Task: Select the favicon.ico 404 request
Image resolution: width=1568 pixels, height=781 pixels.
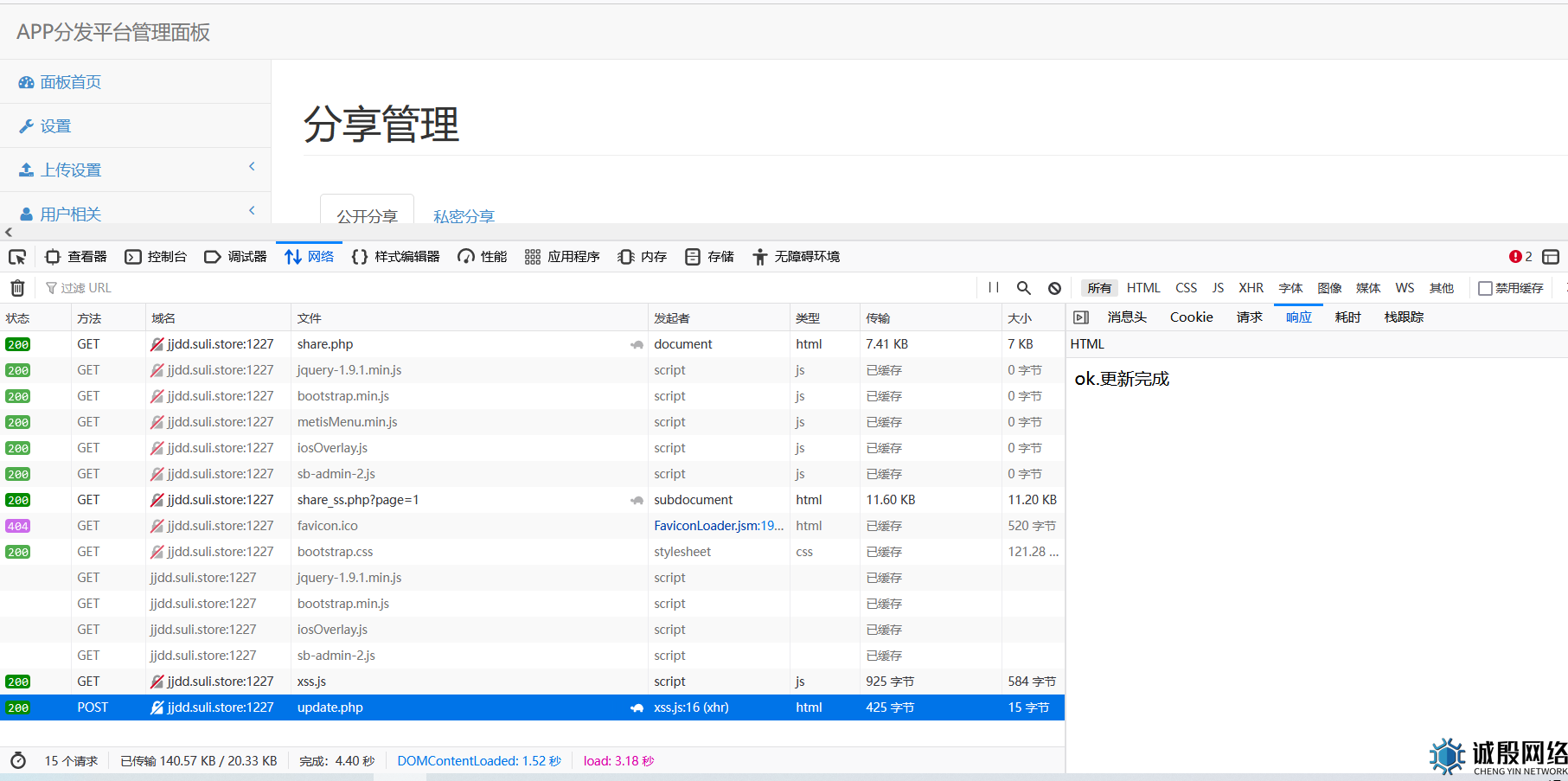Action: tap(532, 526)
